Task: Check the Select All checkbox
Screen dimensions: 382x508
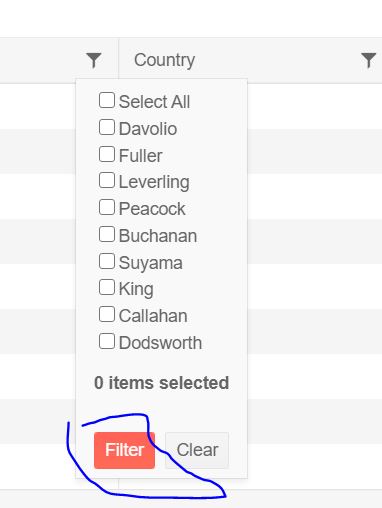Action: (107, 100)
